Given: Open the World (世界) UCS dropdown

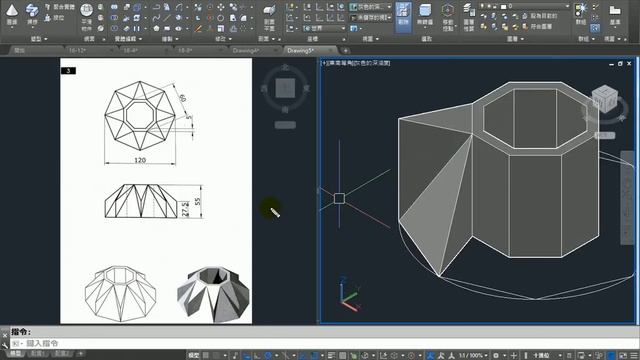Looking at the screenshot, I should point(324,29).
